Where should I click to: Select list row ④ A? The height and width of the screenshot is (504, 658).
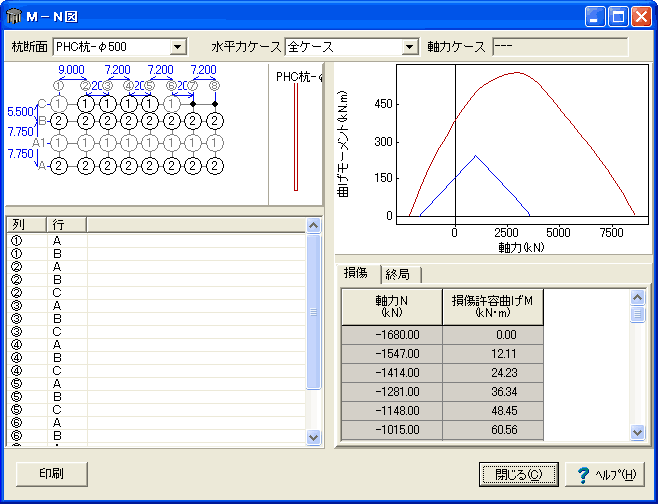(x=156, y=345)
